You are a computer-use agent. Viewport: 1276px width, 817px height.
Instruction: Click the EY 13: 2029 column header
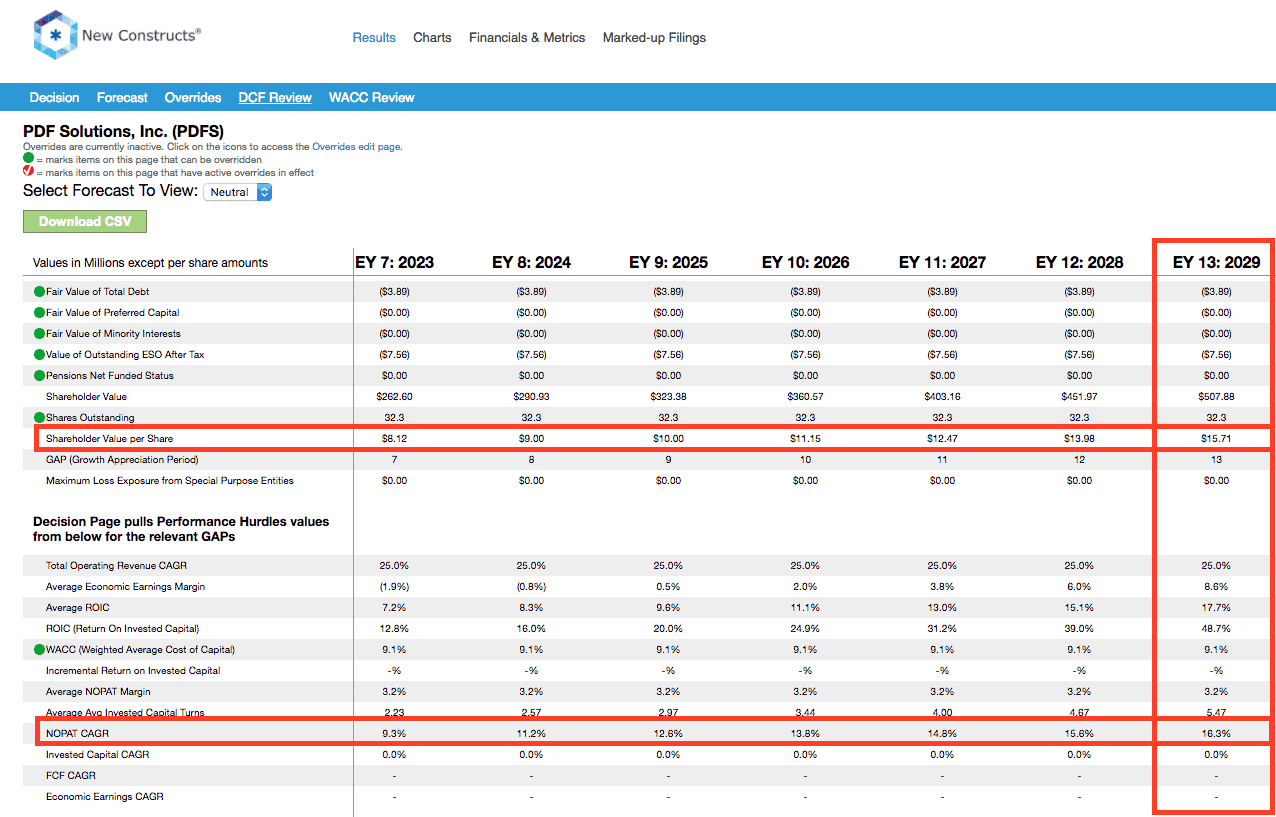coord(1216,263)
